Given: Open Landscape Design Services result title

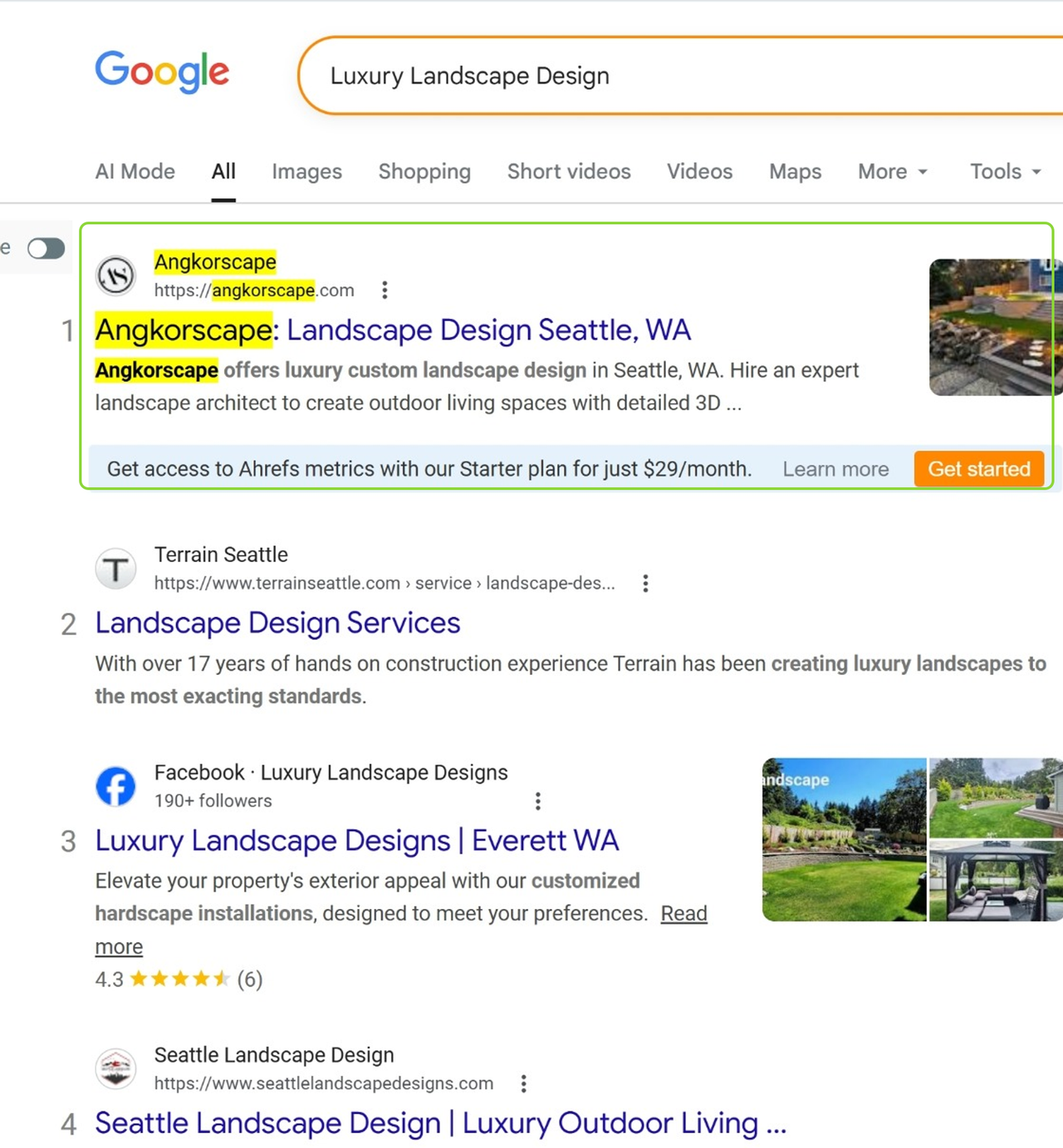Looking at the screenshot, I should click(x=277, y=623).
